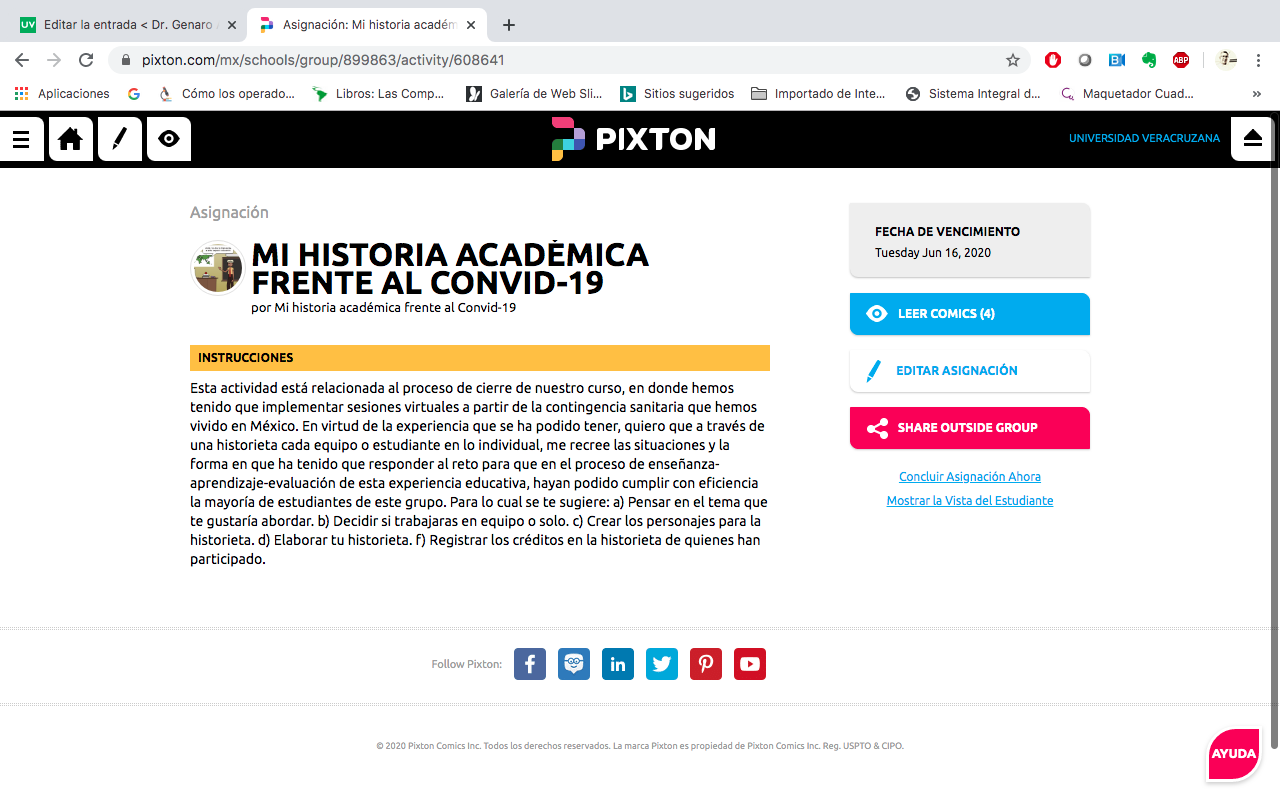Screen dimensions: 1280x800
Task: Open Pixton Pinterest page icon
Action: pos(706,664)
